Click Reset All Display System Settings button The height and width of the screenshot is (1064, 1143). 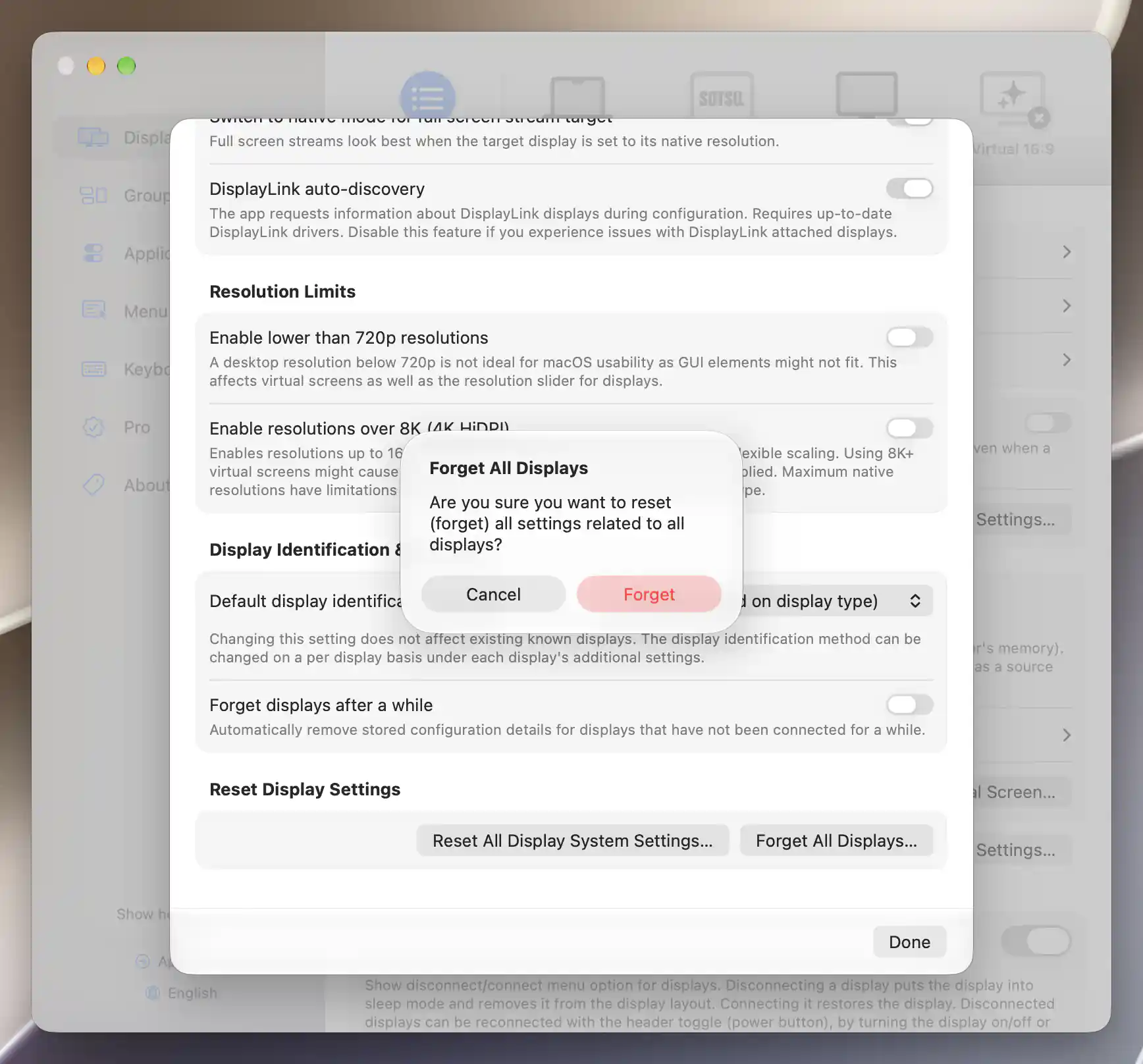point(572,840)
